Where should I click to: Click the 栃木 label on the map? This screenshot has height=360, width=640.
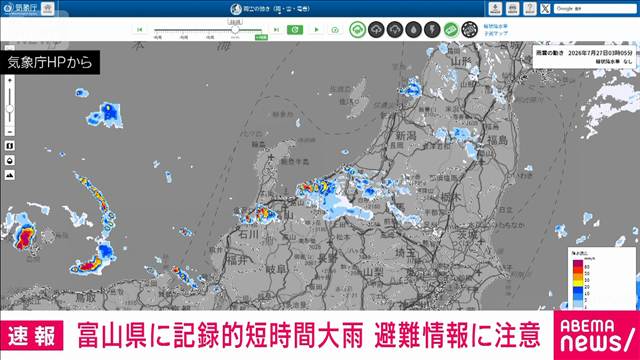click(451, 197)
